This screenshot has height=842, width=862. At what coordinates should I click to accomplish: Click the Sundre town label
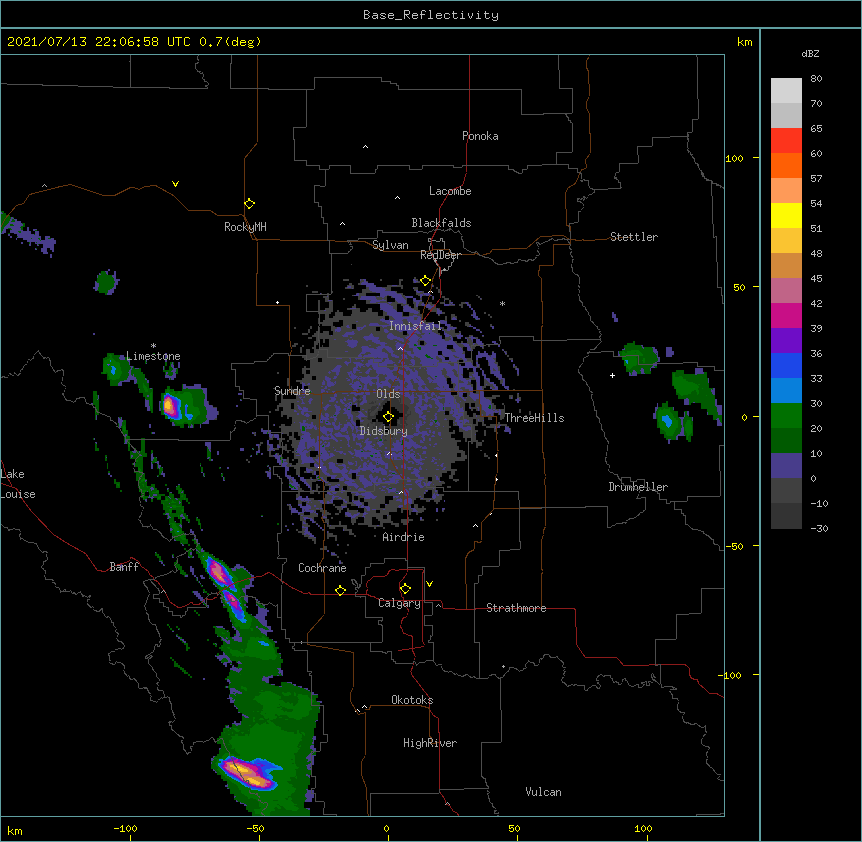[292, 391]
